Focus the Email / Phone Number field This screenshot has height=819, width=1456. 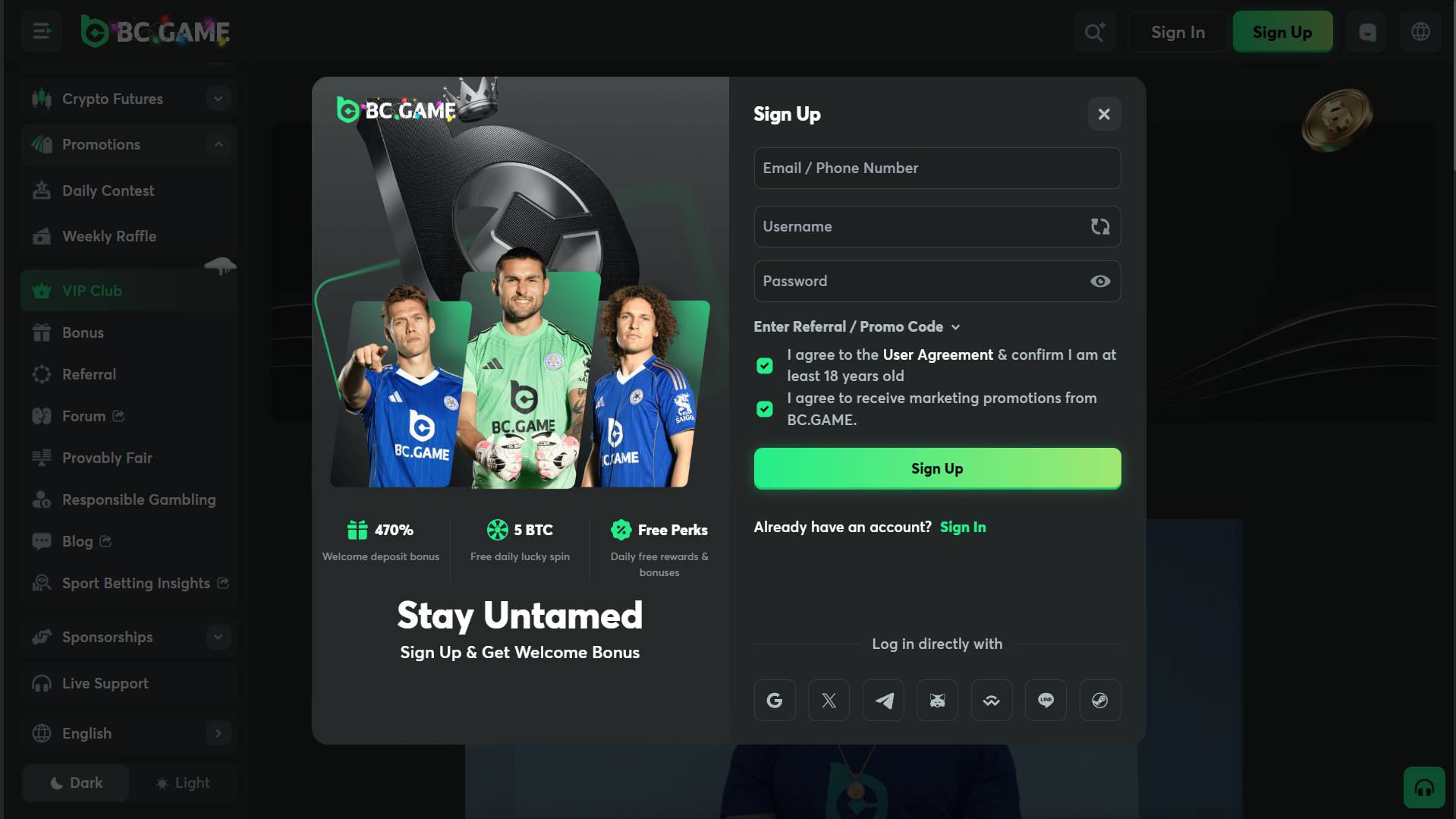937,168
